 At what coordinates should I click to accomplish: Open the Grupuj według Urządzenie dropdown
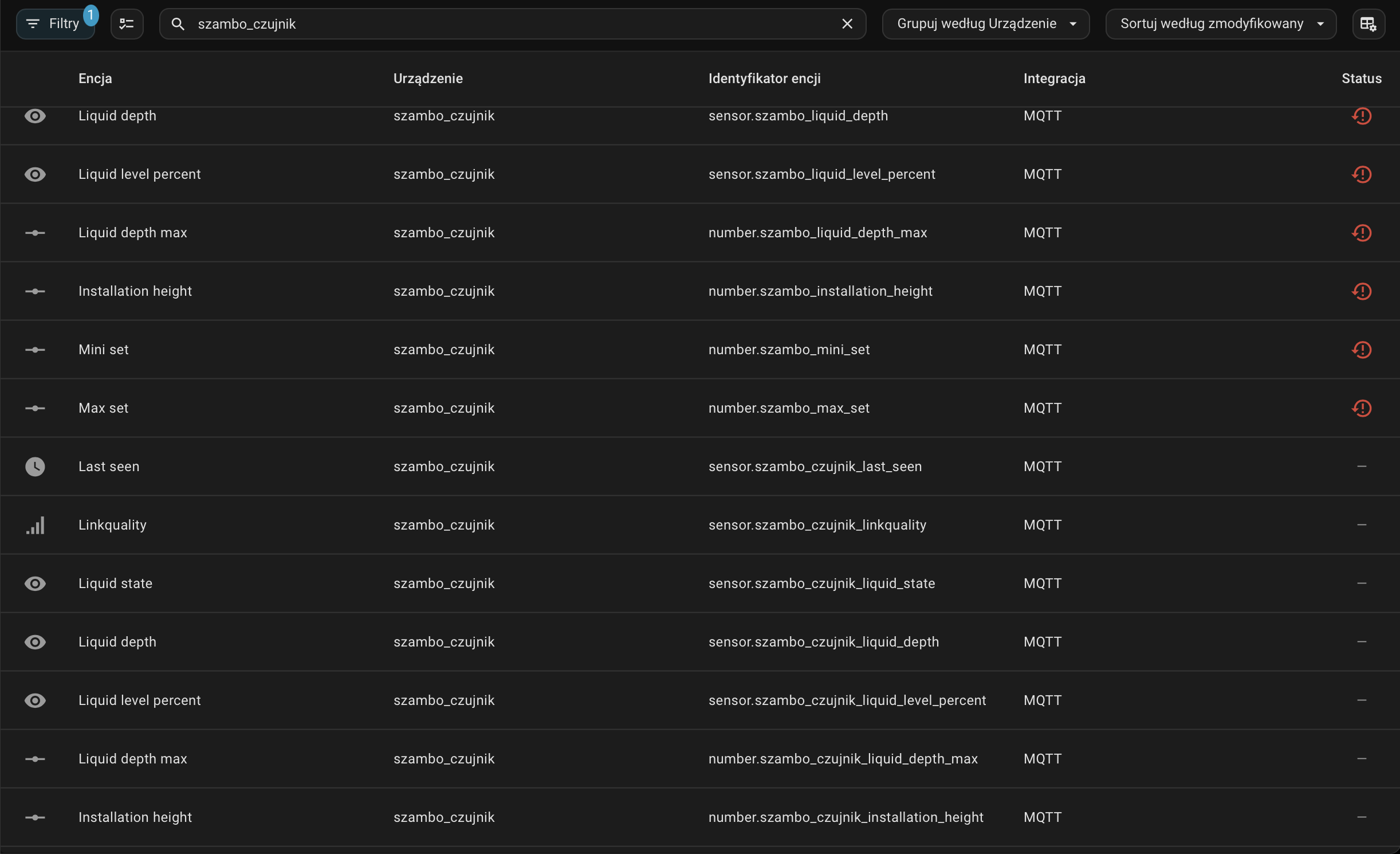pos(985,24)
